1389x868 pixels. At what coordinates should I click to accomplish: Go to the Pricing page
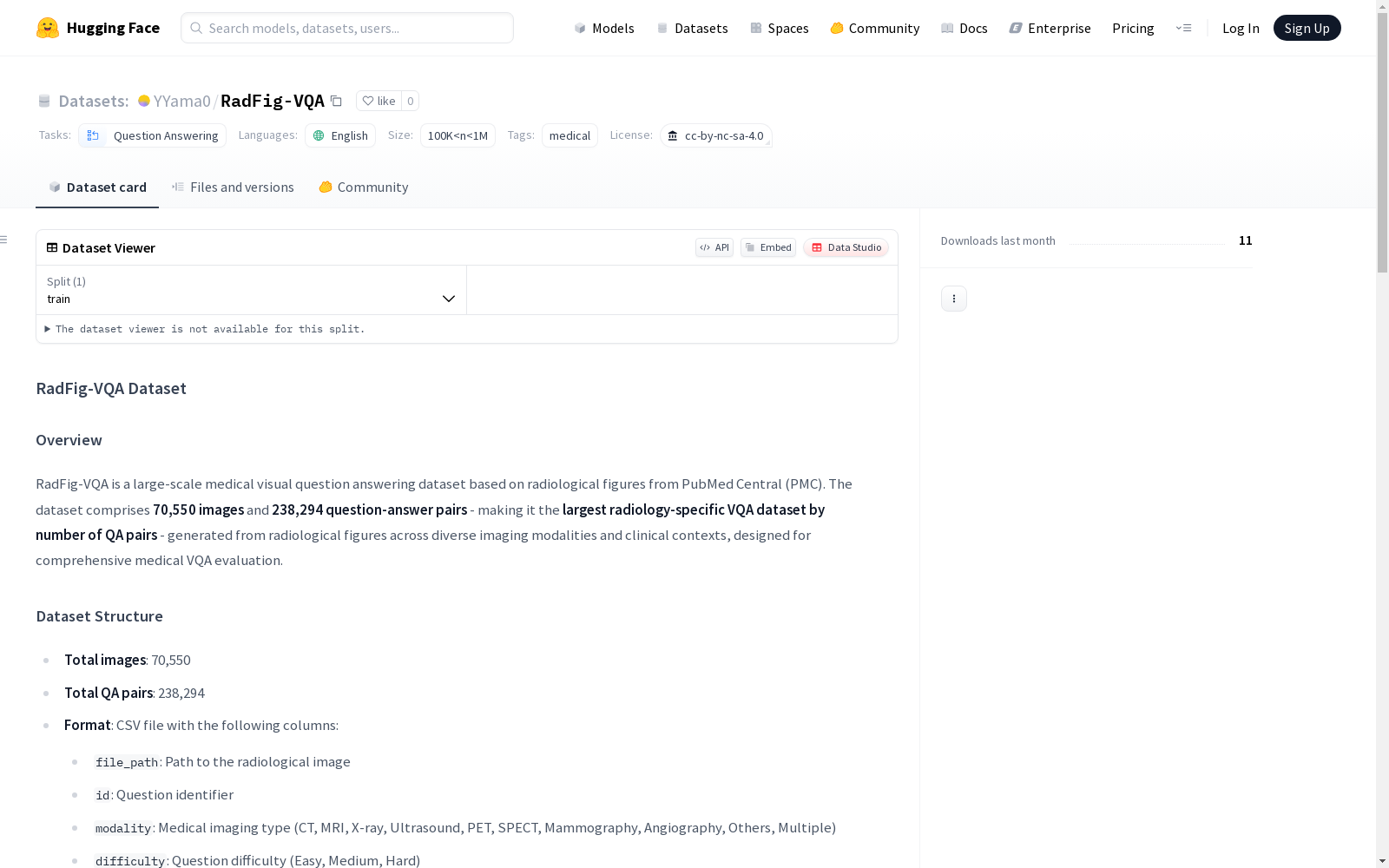[1133, 28]
